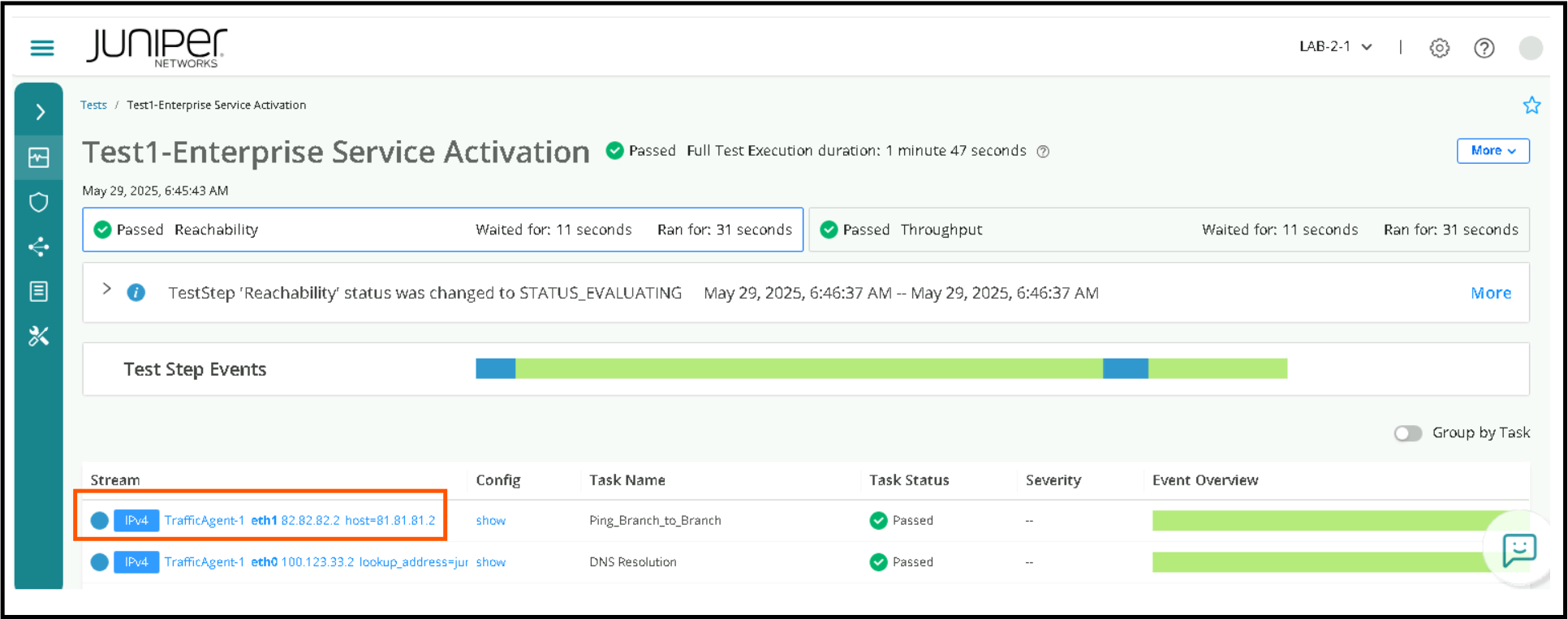The width and height of the screenshot is (1568, 619).
Task: Click the Test Step Events timeline bar
Action: (881, 369)
